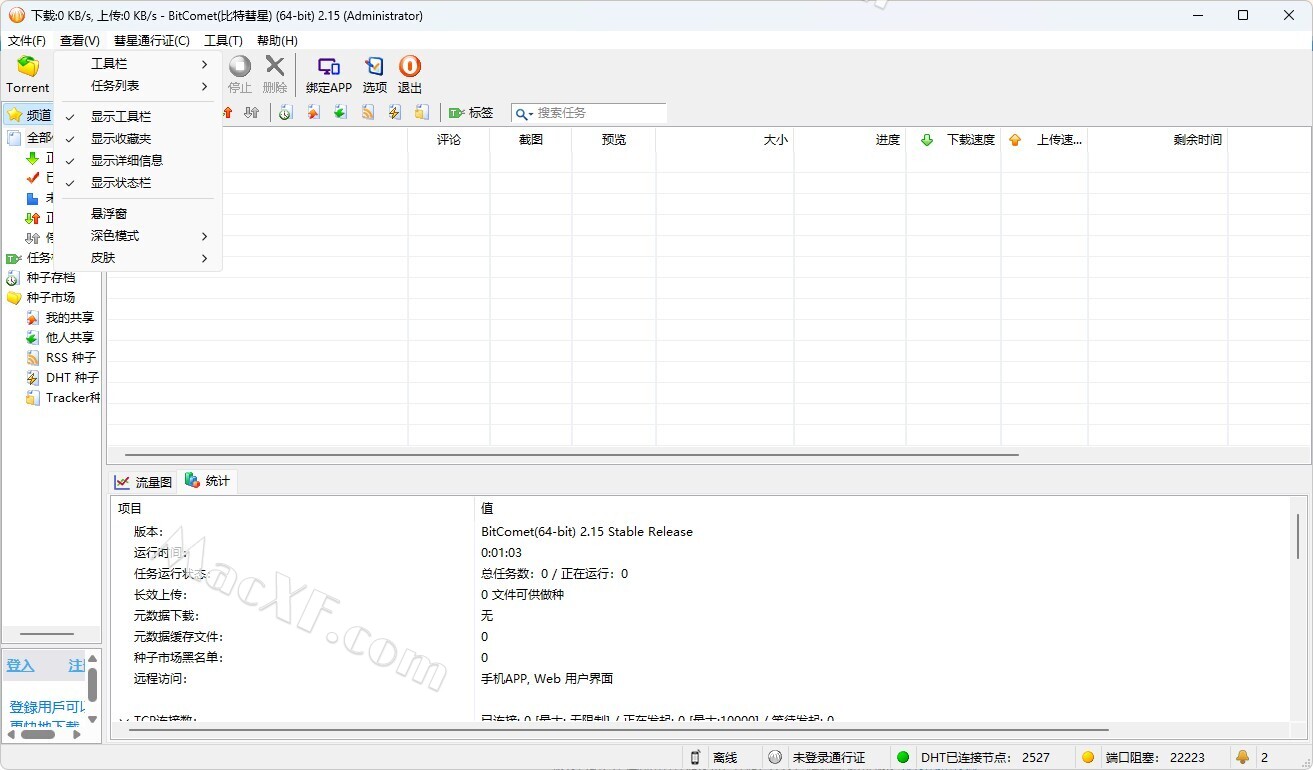Click the RSS feed filter icon
Screen dimensions: 1313x770
[368, 113]
